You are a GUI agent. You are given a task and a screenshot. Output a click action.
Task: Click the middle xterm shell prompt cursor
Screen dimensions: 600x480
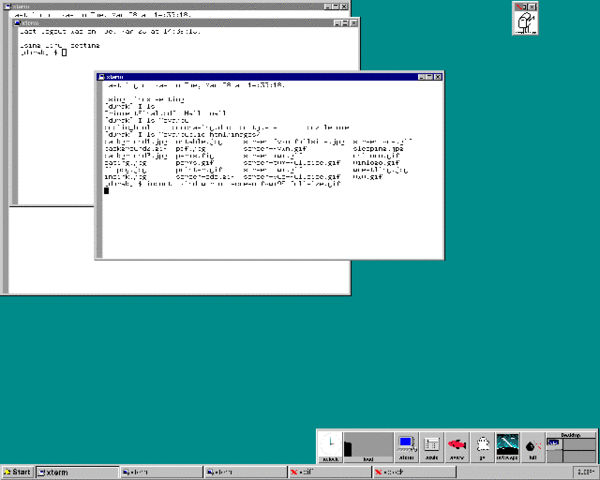(64, 52)
